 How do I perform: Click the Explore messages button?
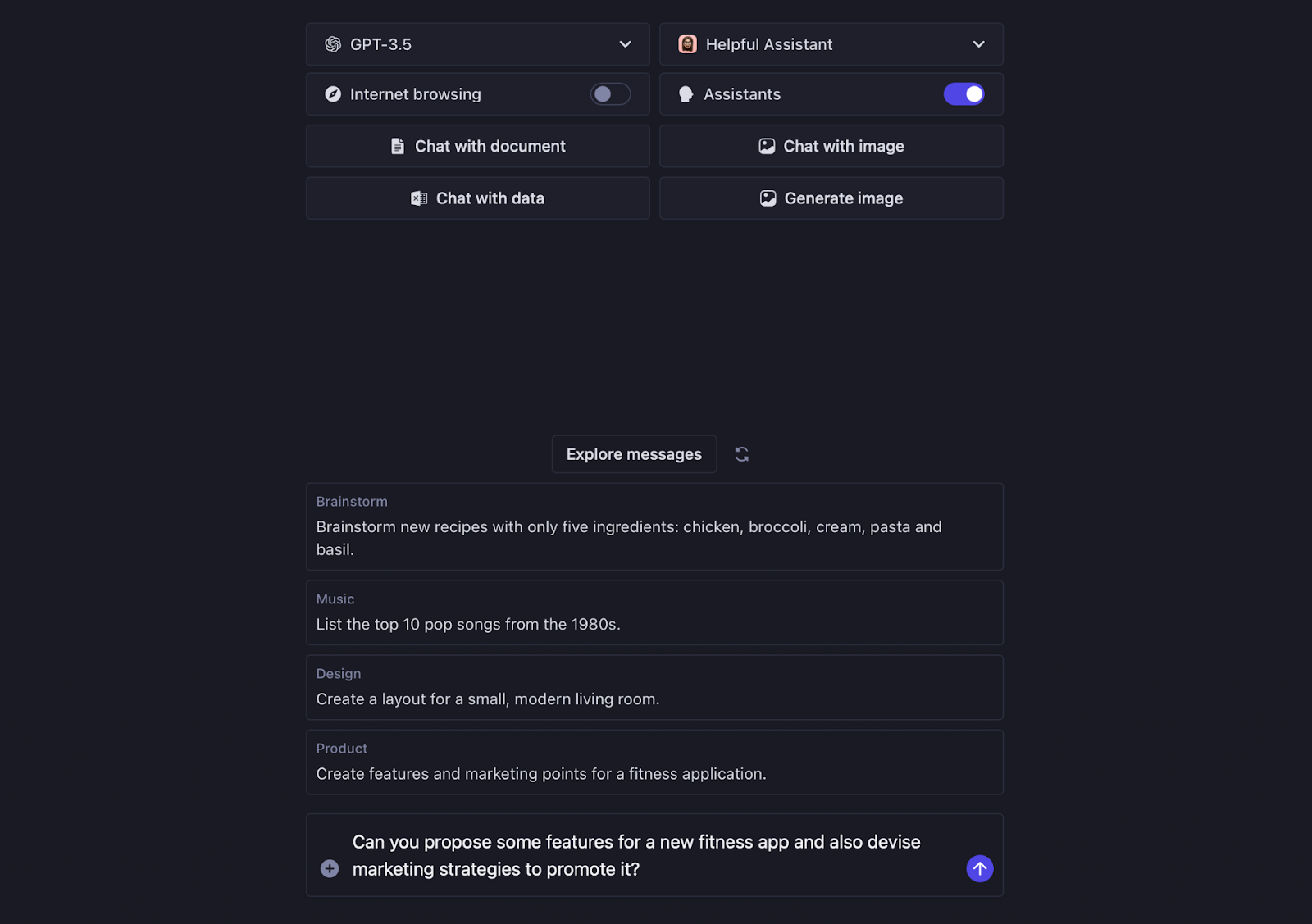(635, 454)
